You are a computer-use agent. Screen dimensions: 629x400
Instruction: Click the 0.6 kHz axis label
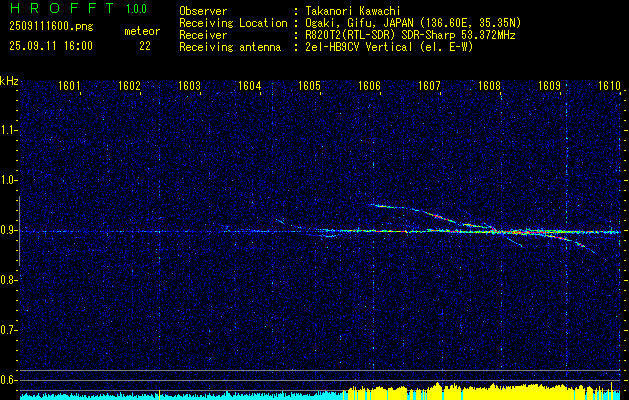8,380
